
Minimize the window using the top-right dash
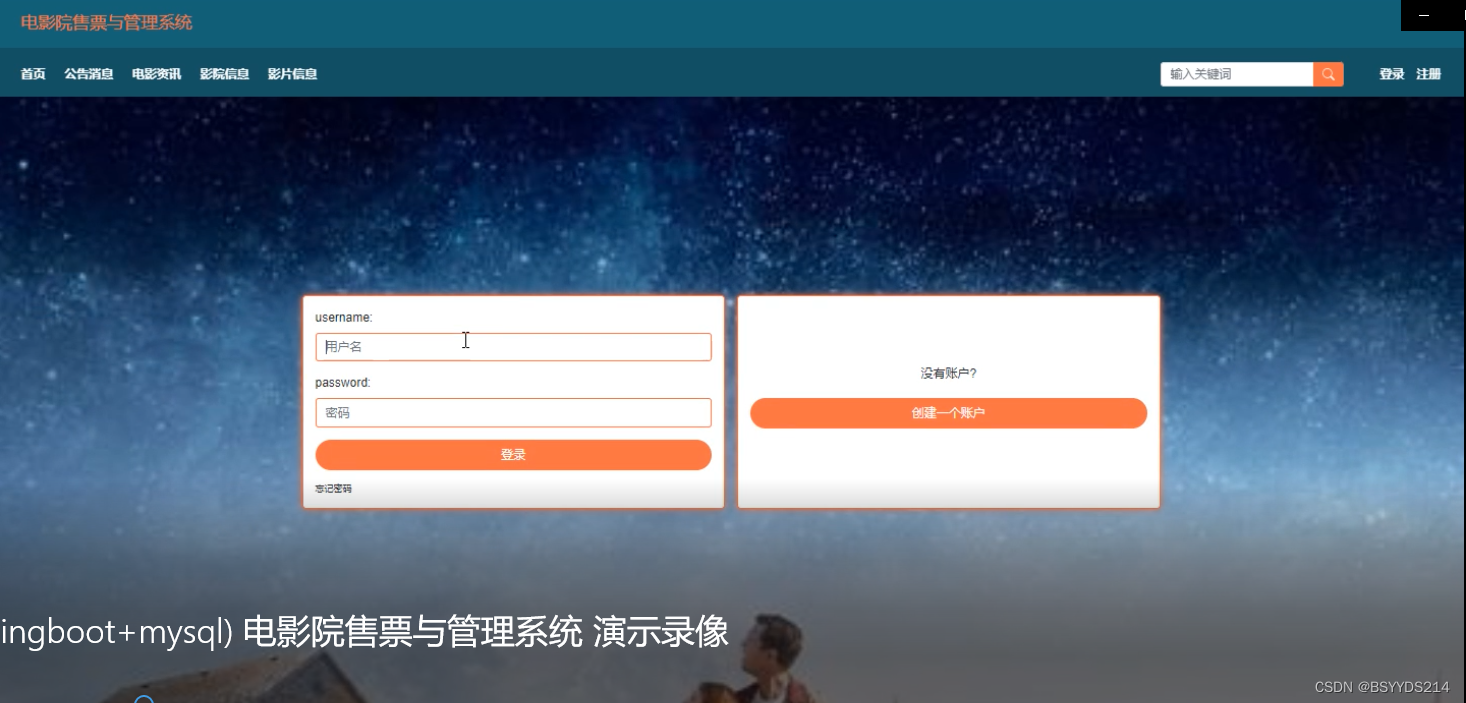coord(1424,16)
